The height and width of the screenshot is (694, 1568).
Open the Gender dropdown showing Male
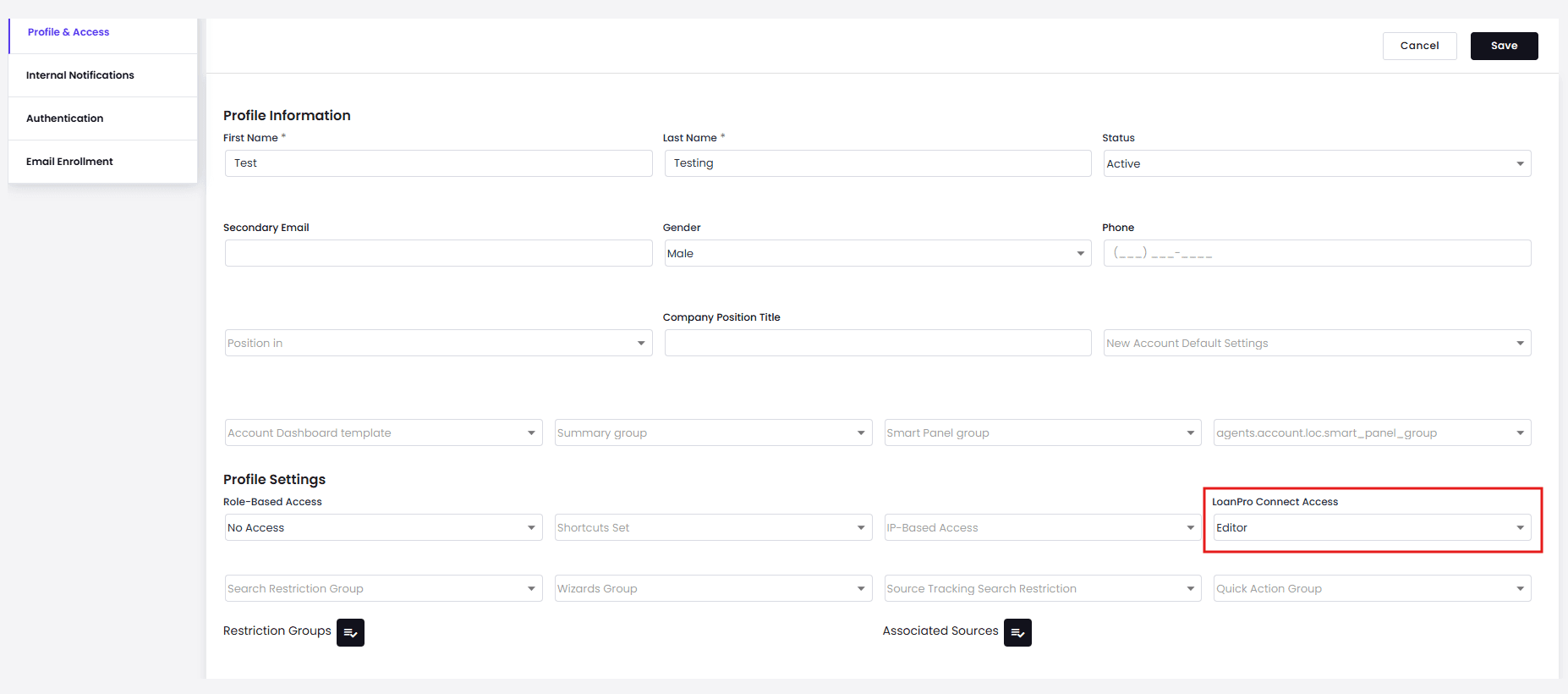click(x=878, y=253)
